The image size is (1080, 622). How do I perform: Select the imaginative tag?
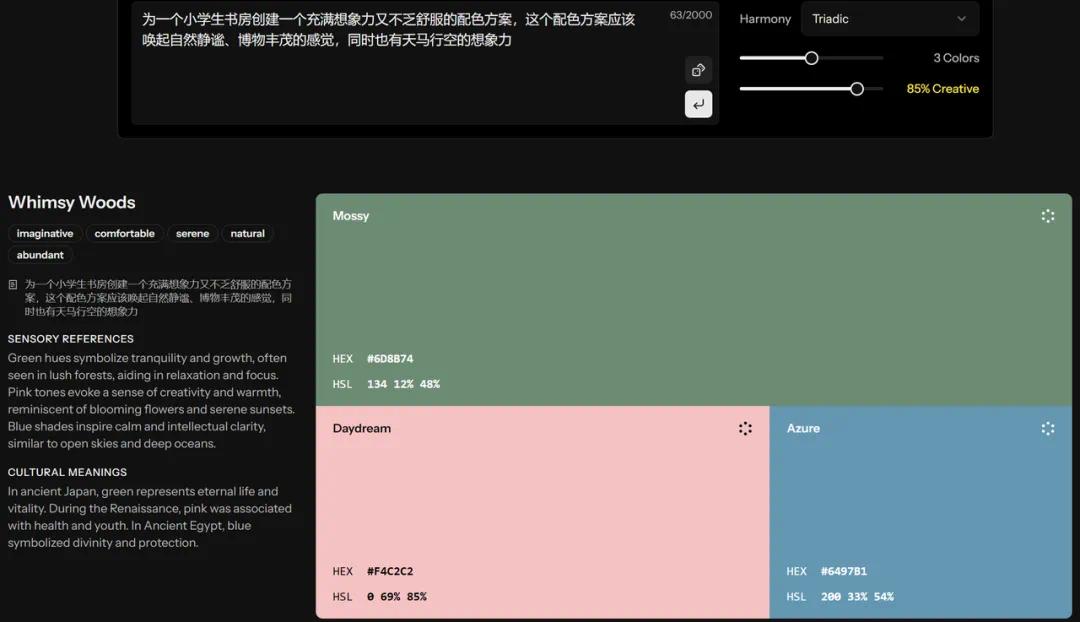44,233
